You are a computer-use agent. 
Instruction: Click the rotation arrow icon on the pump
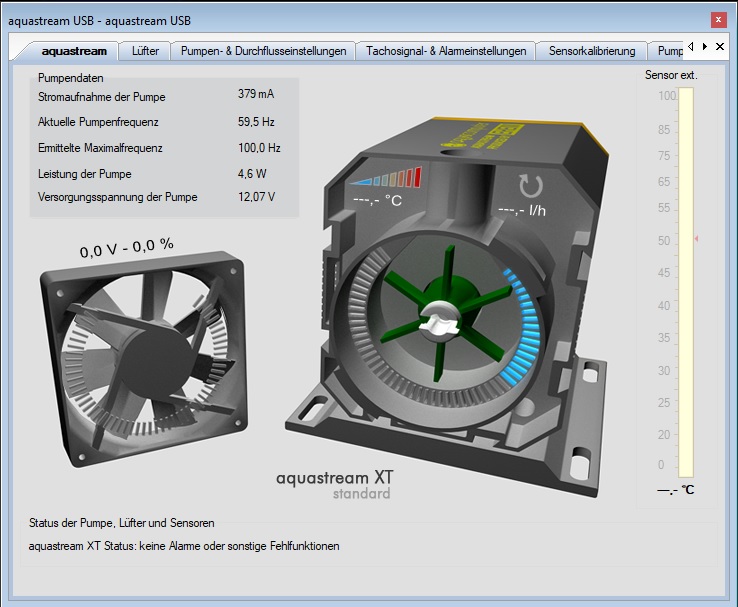tap(531, 186)
